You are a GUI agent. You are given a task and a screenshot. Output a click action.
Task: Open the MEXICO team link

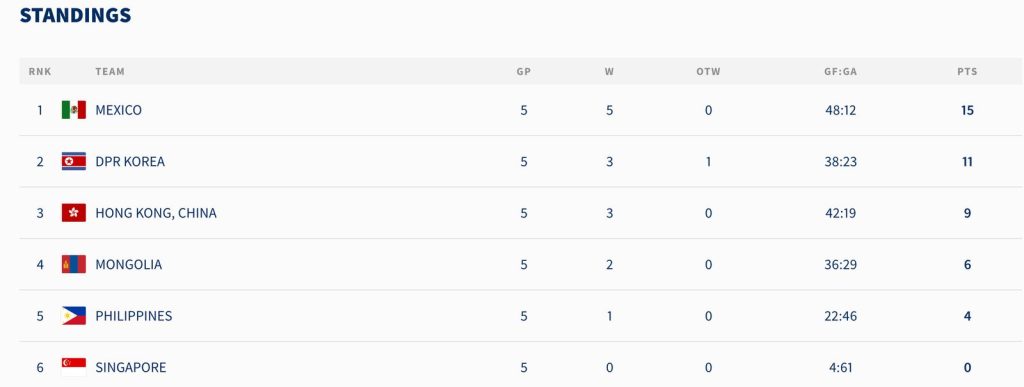[x=118, y=110]
